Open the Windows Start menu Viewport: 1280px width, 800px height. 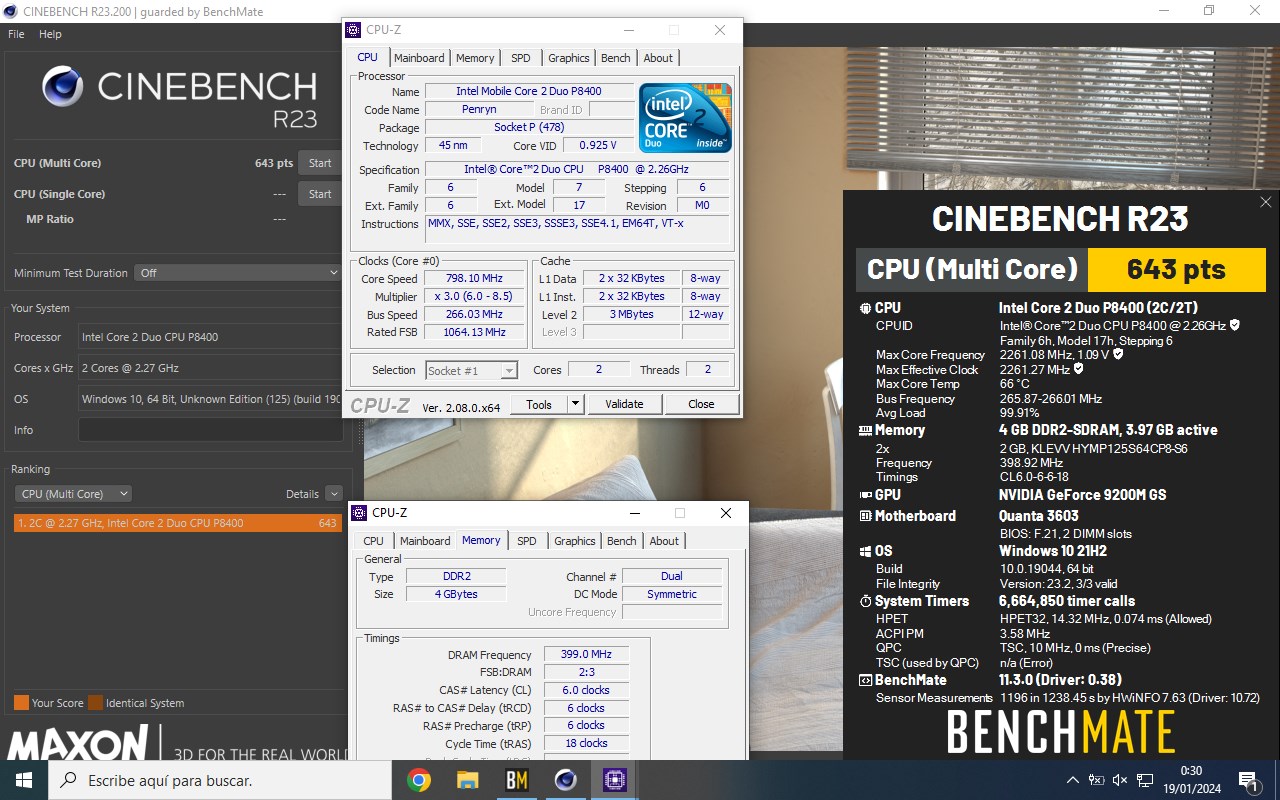(x=23, y=780)
